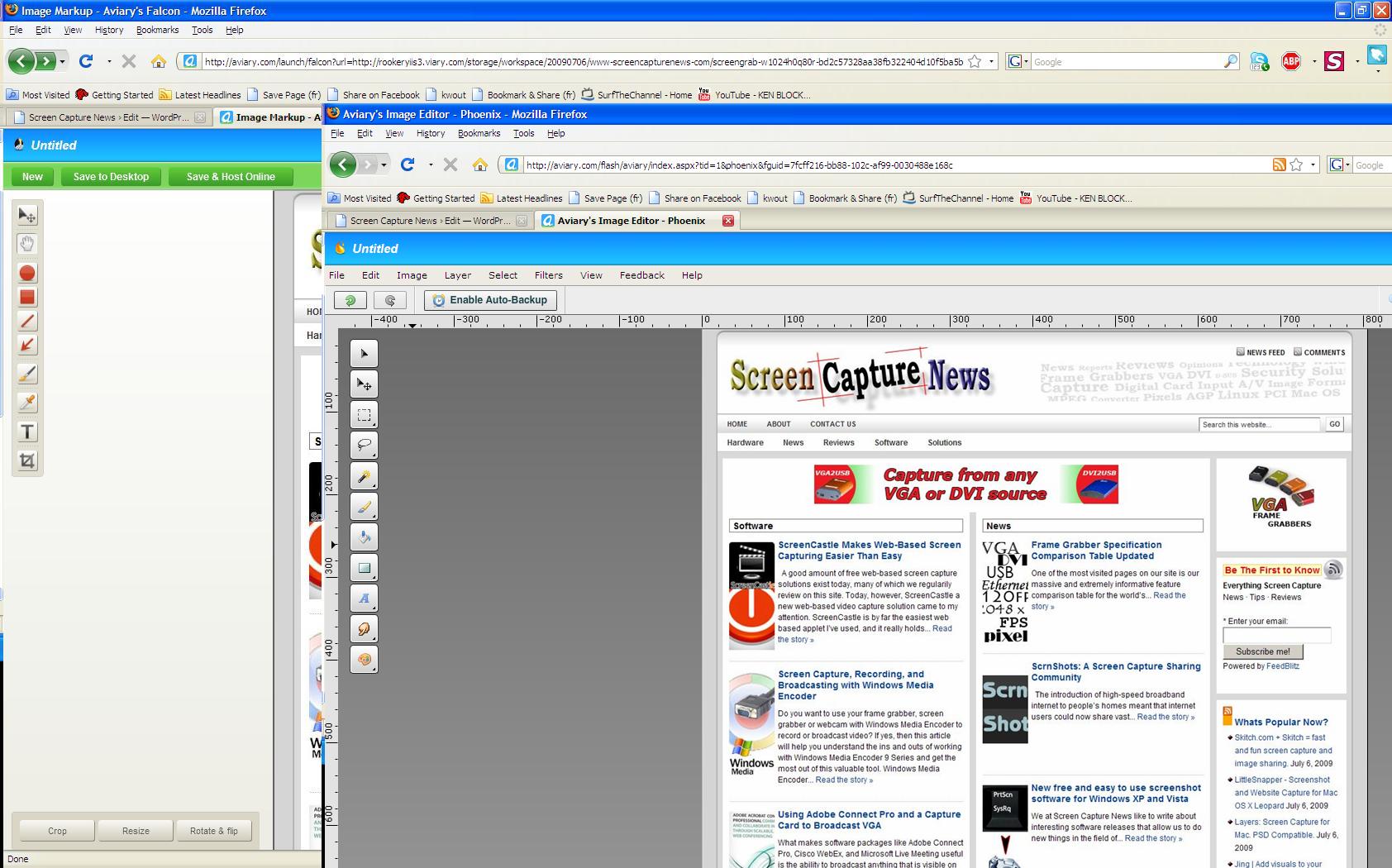Toggle Enable Auto-Backup in Phoenix

tap(490, 300)
